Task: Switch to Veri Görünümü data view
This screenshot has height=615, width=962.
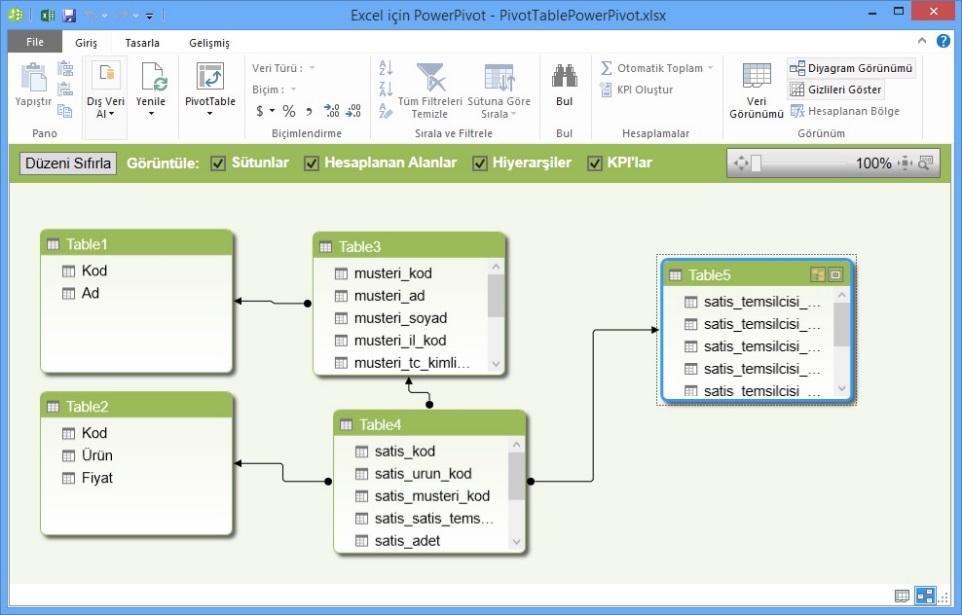Action: pos(756,91)
